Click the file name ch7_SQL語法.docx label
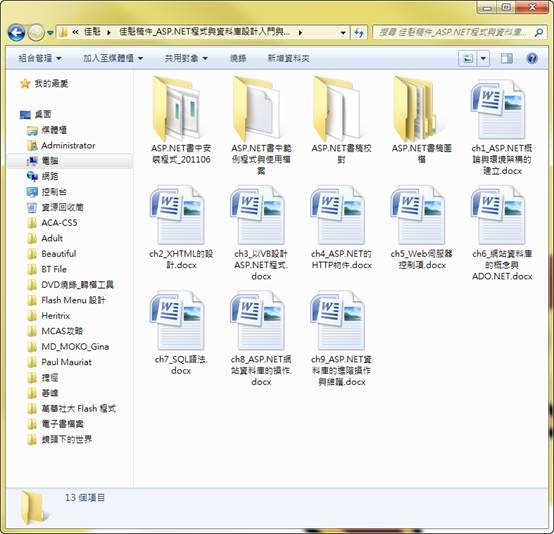Image resolution: width=554 pixels, height=534 pixels. tap(181, 365)
